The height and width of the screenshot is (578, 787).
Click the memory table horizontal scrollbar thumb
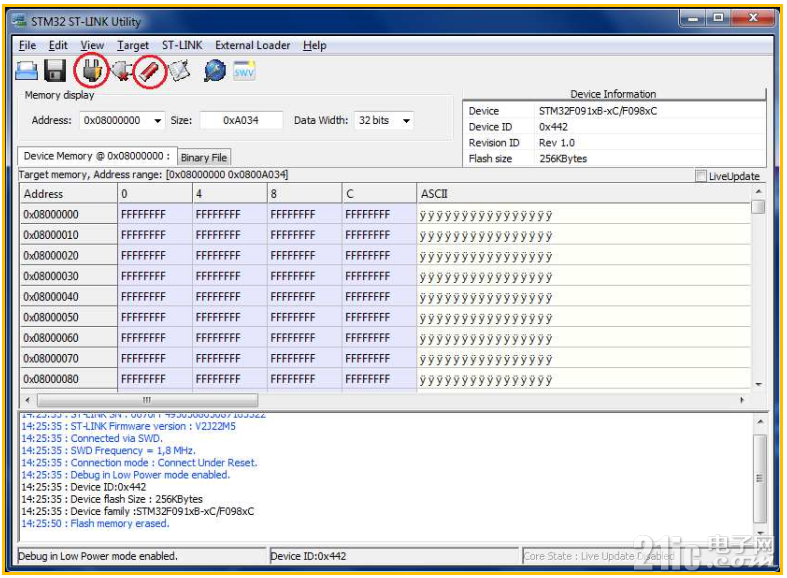coord(147,400)
